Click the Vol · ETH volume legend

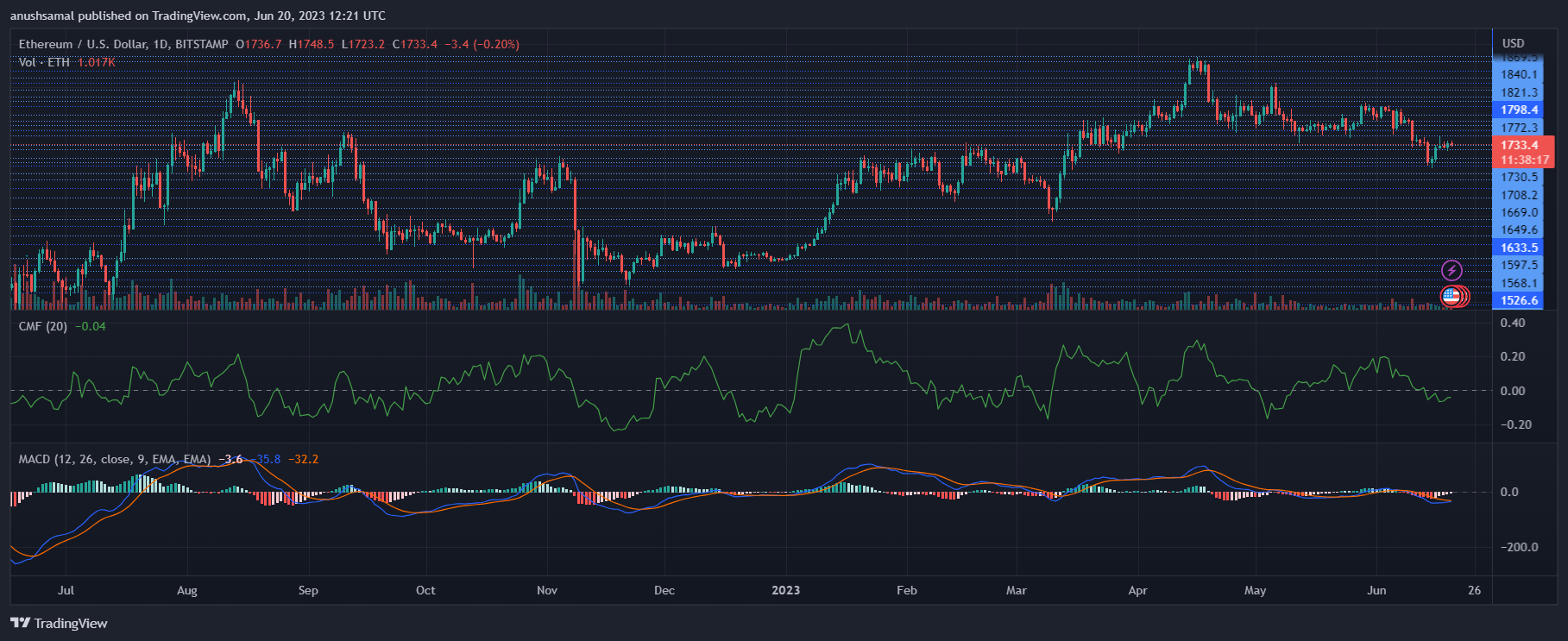[44, 62]
